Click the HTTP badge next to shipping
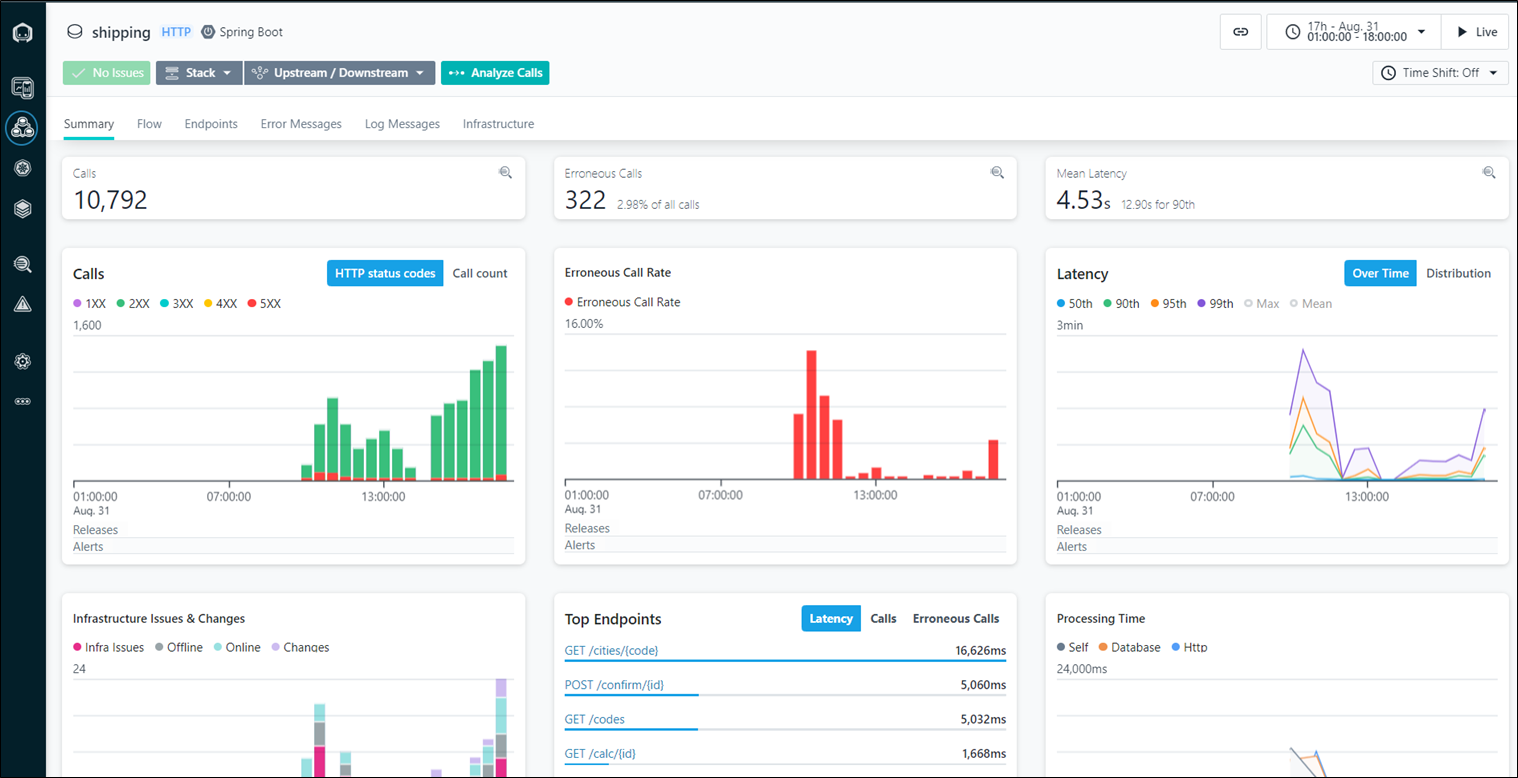The width and height of the screenshot is (1518, 778). [176, 32]
